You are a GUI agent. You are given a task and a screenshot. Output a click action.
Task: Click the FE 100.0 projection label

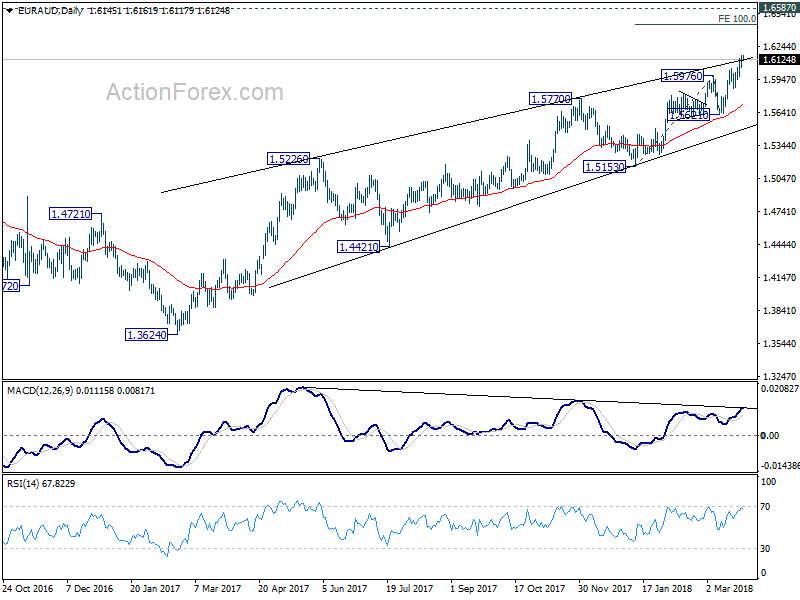coord(737,18)
